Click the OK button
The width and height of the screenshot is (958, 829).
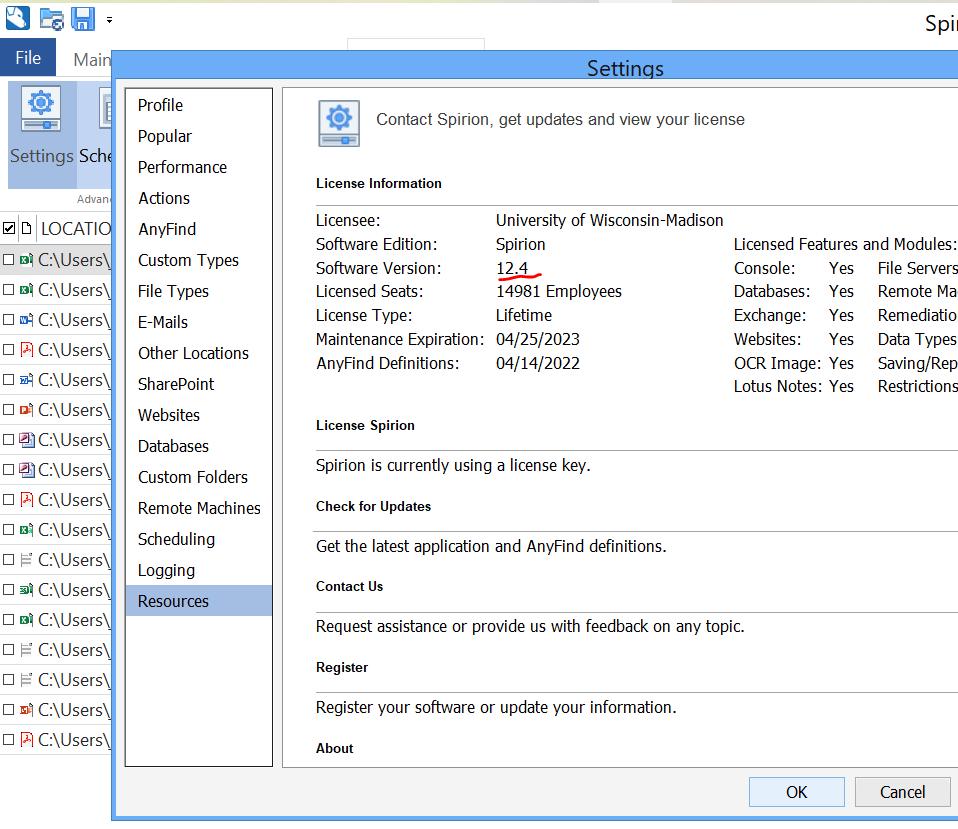pyautogui.click(x=797, y=792)
